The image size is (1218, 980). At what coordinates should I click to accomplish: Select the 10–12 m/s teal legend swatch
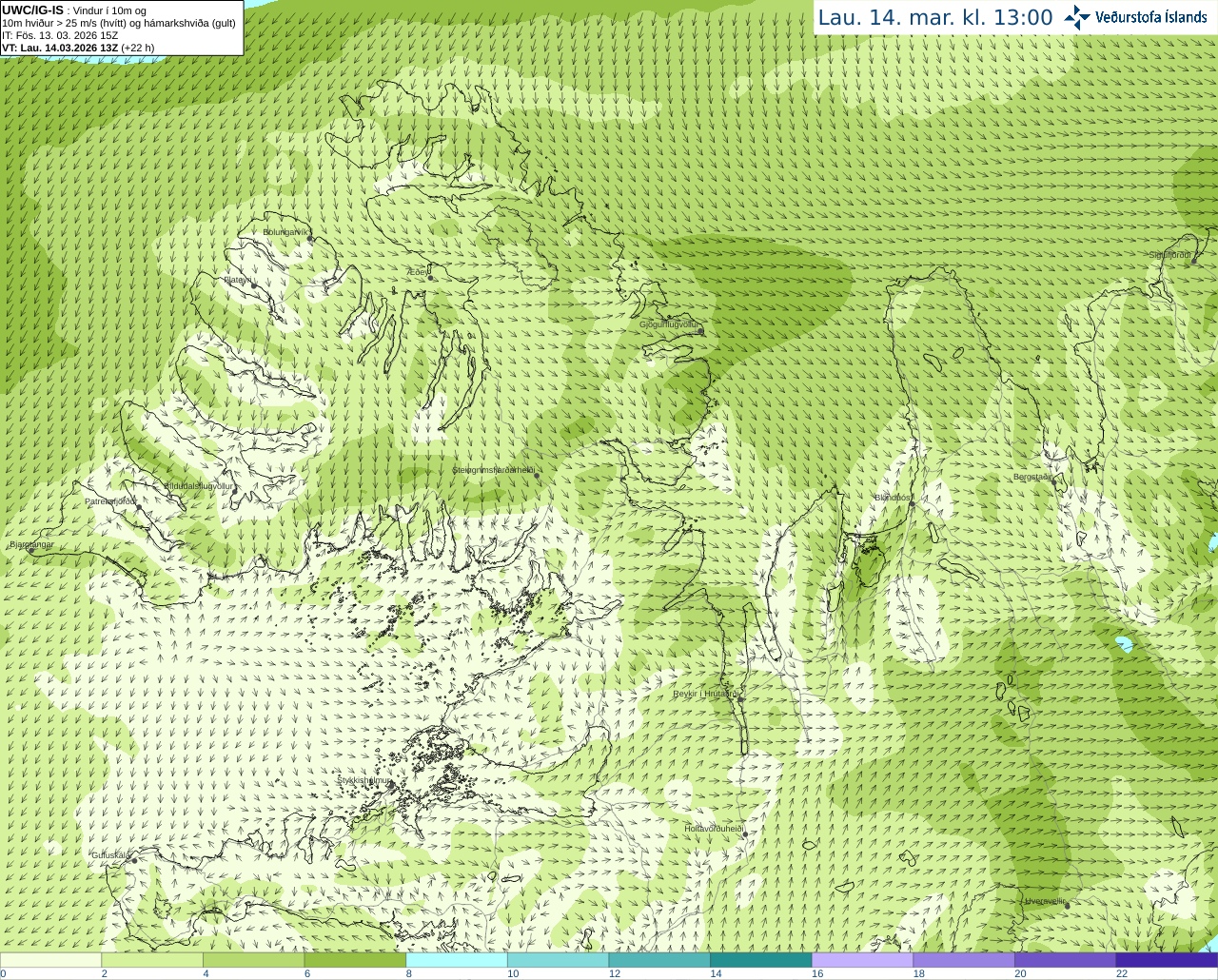(559, 960)
